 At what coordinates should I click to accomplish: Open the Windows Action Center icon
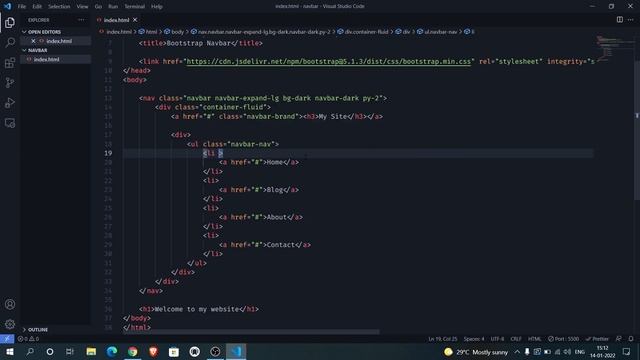click(x=627, y=352)
